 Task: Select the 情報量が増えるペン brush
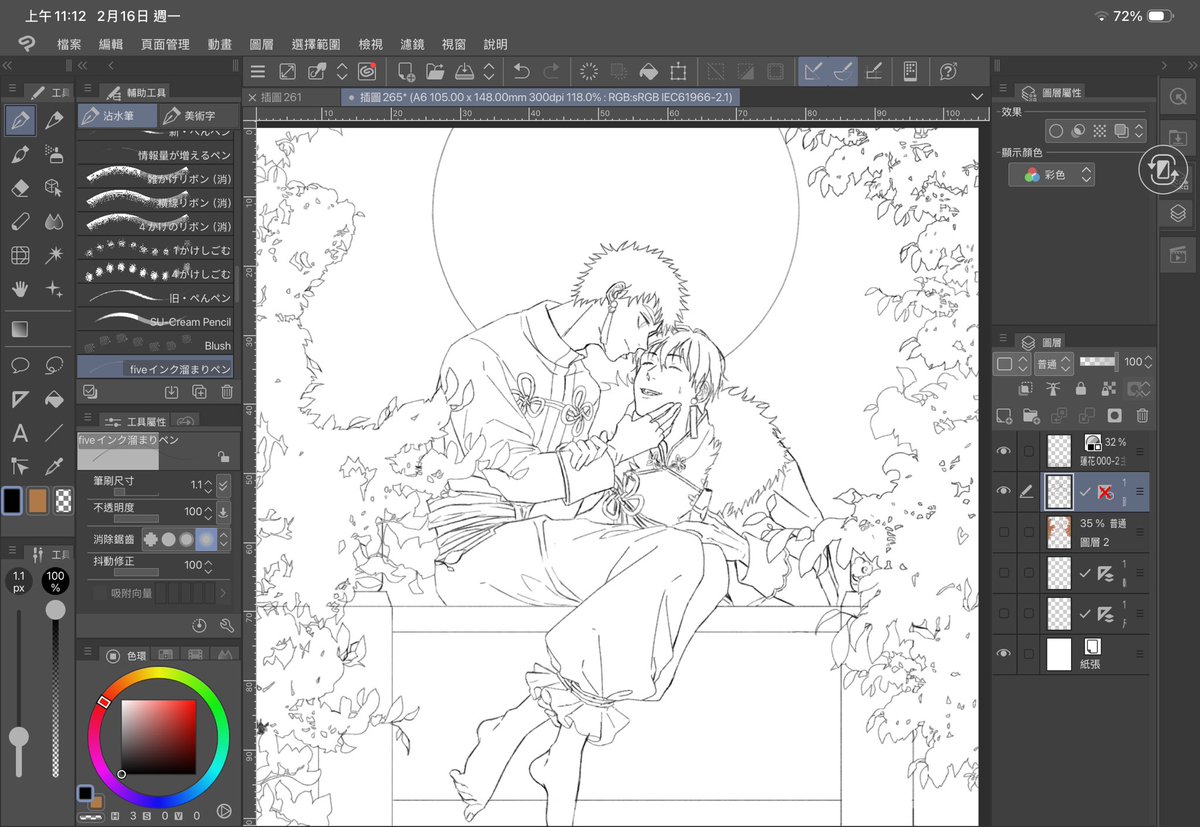(x=155, y=155)
